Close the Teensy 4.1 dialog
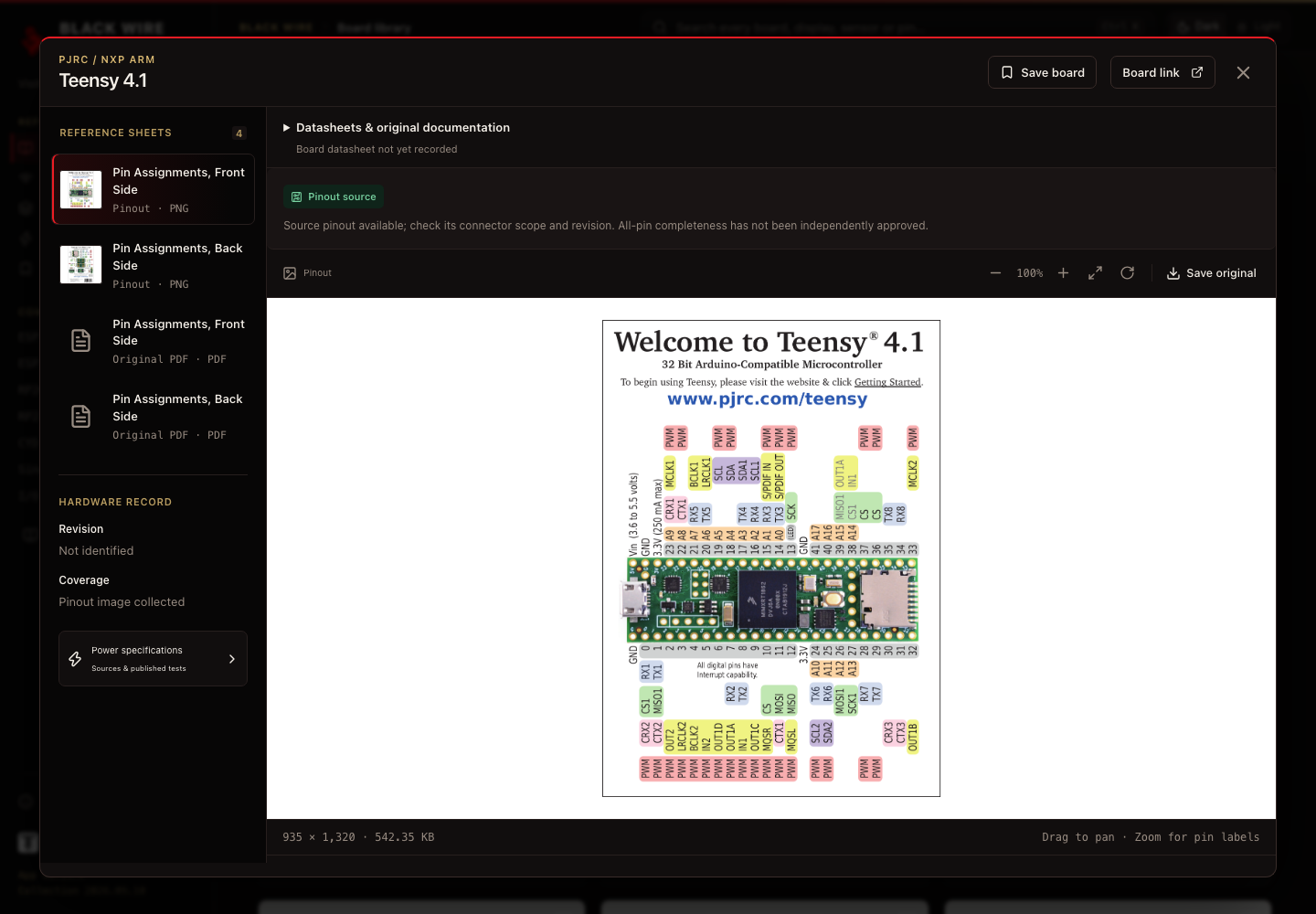The height and width of the screenshot is (914, 1316). [1243, 72]
